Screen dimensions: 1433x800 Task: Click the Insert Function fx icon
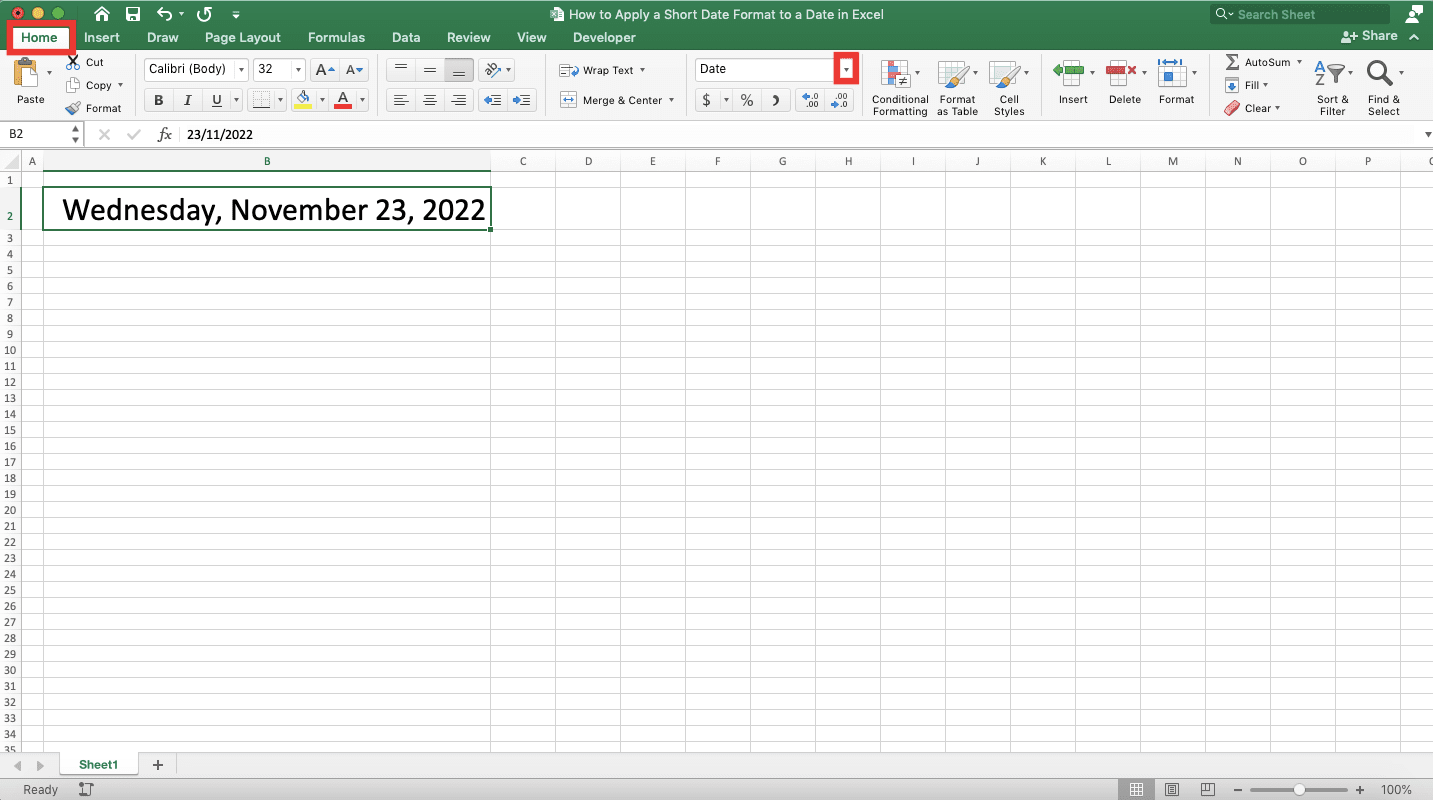point(165,134)
